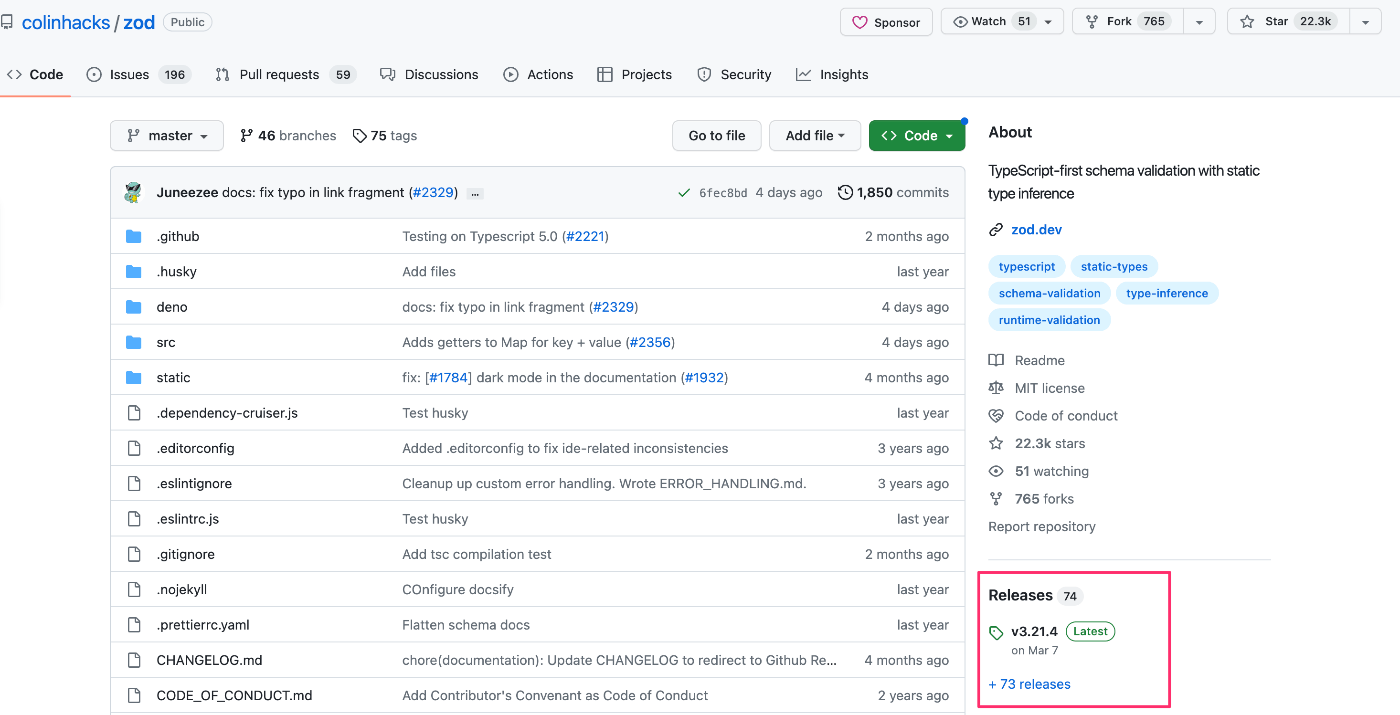The image size is (1400, 715).
Task: View the 75 tags link
Action: 385,136
